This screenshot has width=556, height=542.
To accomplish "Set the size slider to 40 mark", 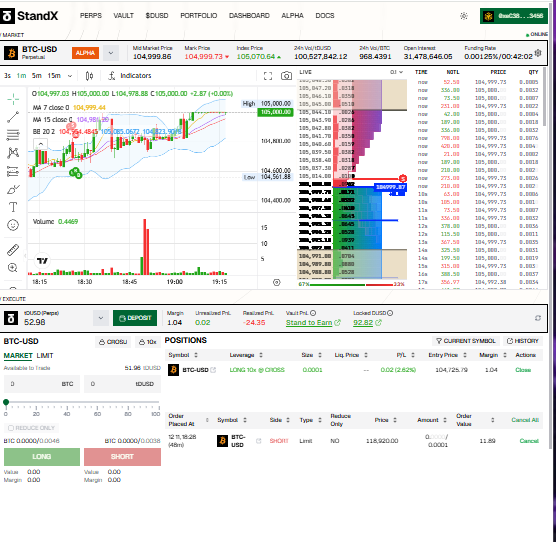I will tap(67, 414).
